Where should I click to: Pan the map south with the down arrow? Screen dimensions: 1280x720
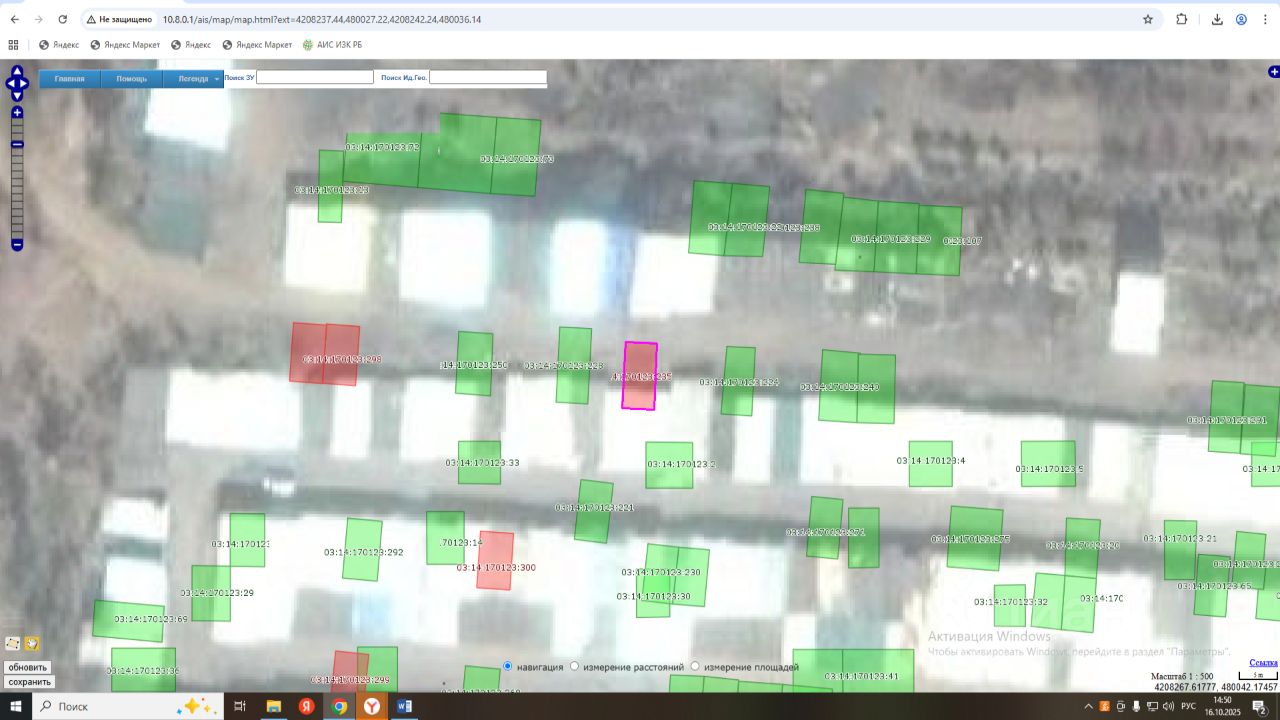[17, 95]
